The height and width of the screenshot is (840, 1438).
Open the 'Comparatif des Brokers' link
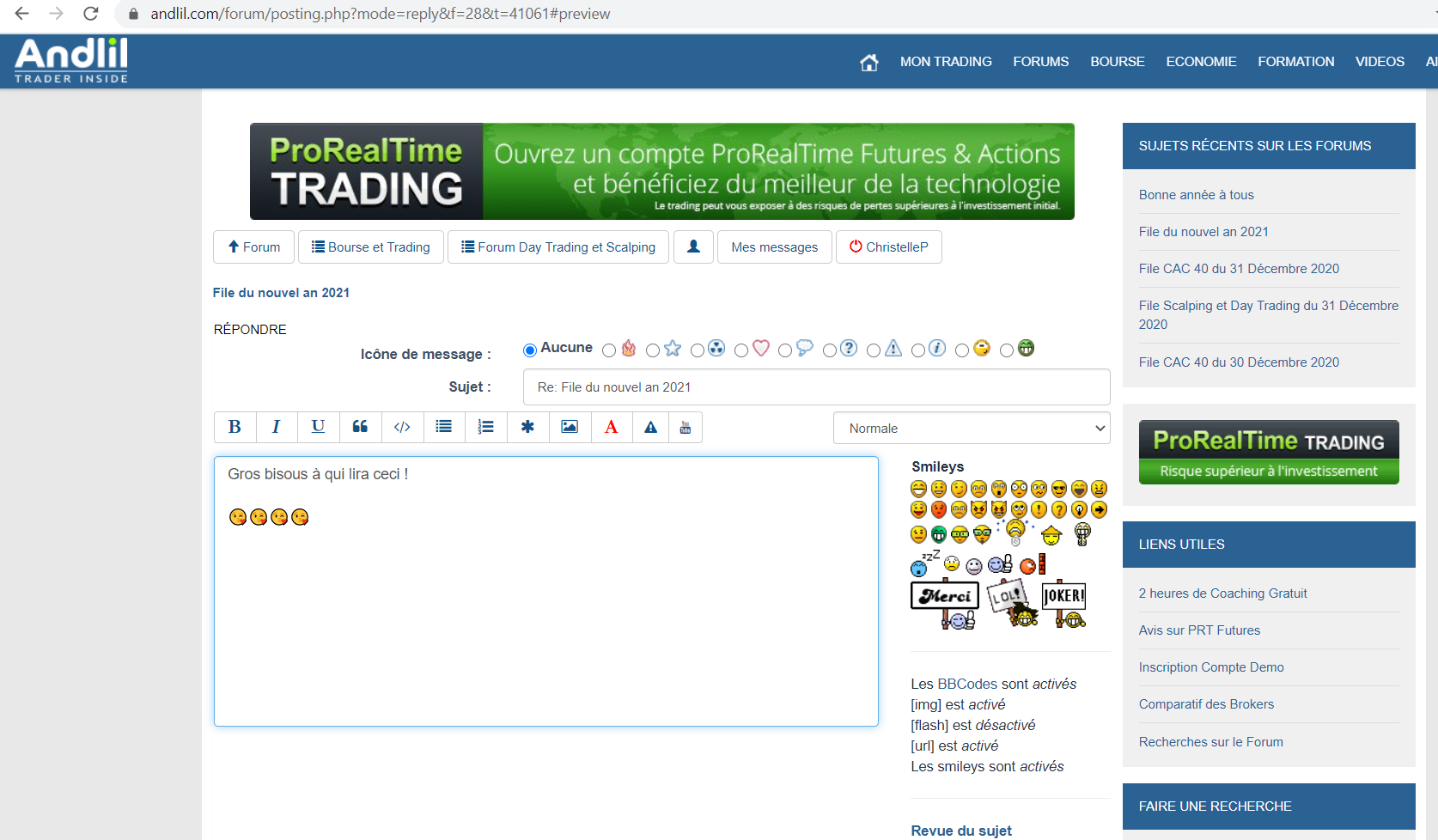(1206, 704)
